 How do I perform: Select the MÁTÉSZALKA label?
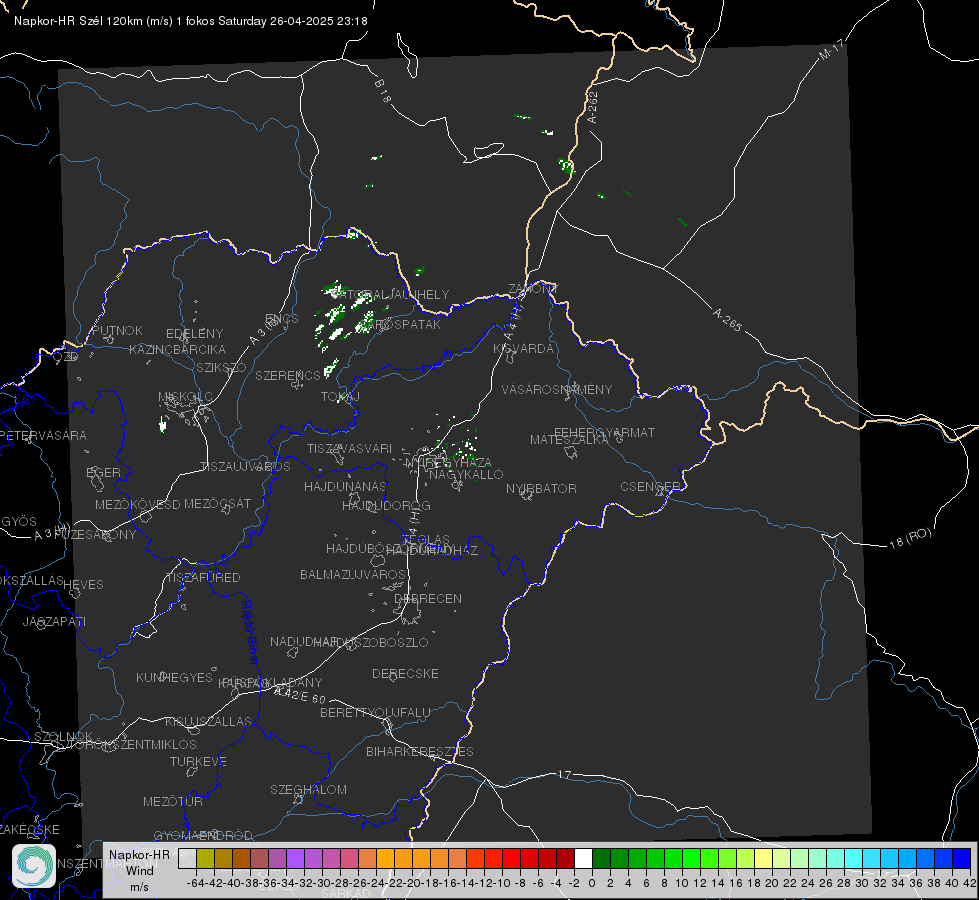click(569, 440)
